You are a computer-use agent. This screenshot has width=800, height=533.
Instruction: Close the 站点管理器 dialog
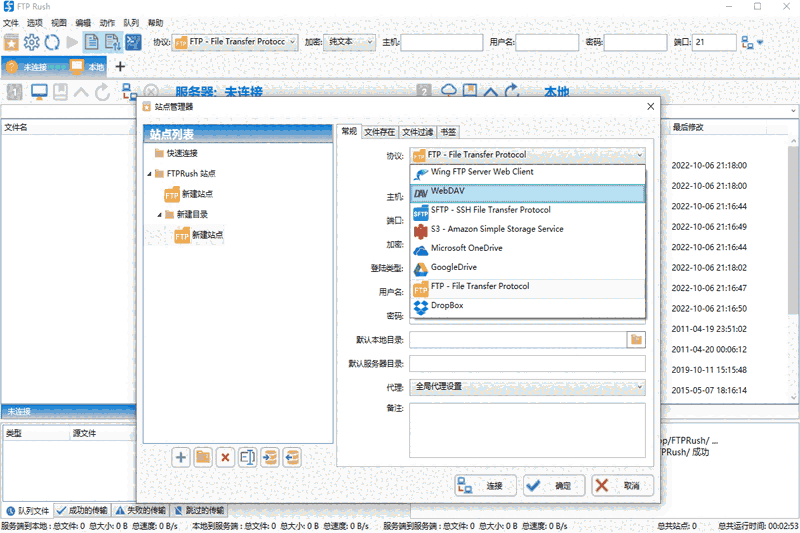pyautogui.click(x=651, y=106)
